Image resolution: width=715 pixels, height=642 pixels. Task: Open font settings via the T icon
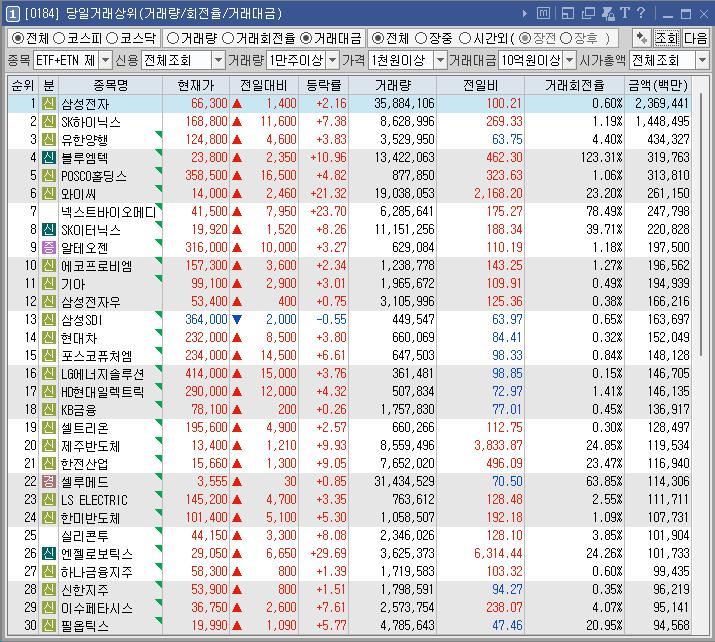pos(625,13)
